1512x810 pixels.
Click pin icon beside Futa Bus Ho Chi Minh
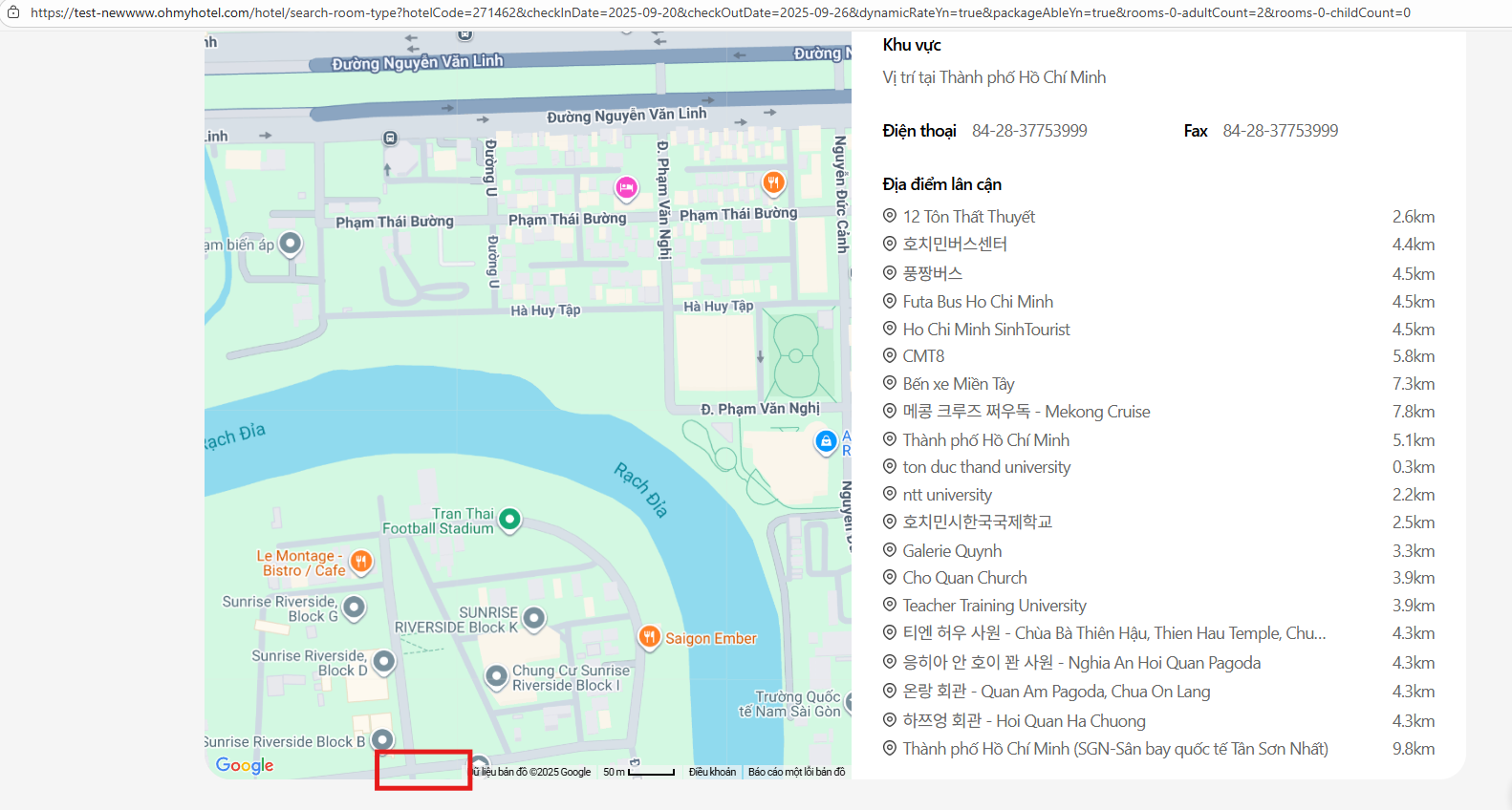pyautogui.click(x=890, y=301)
